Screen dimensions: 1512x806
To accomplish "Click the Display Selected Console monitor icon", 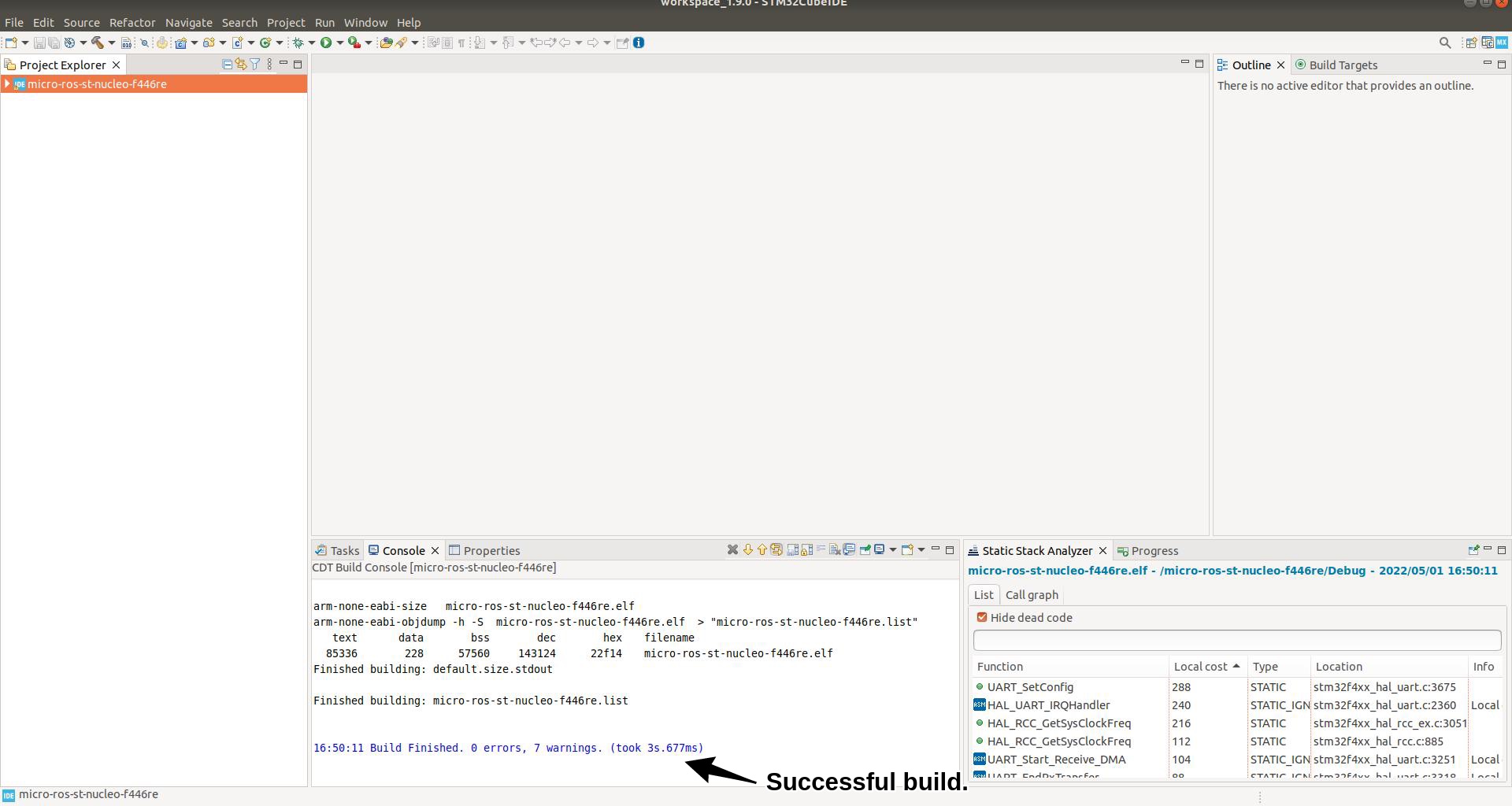I will (x=880, y=550).
